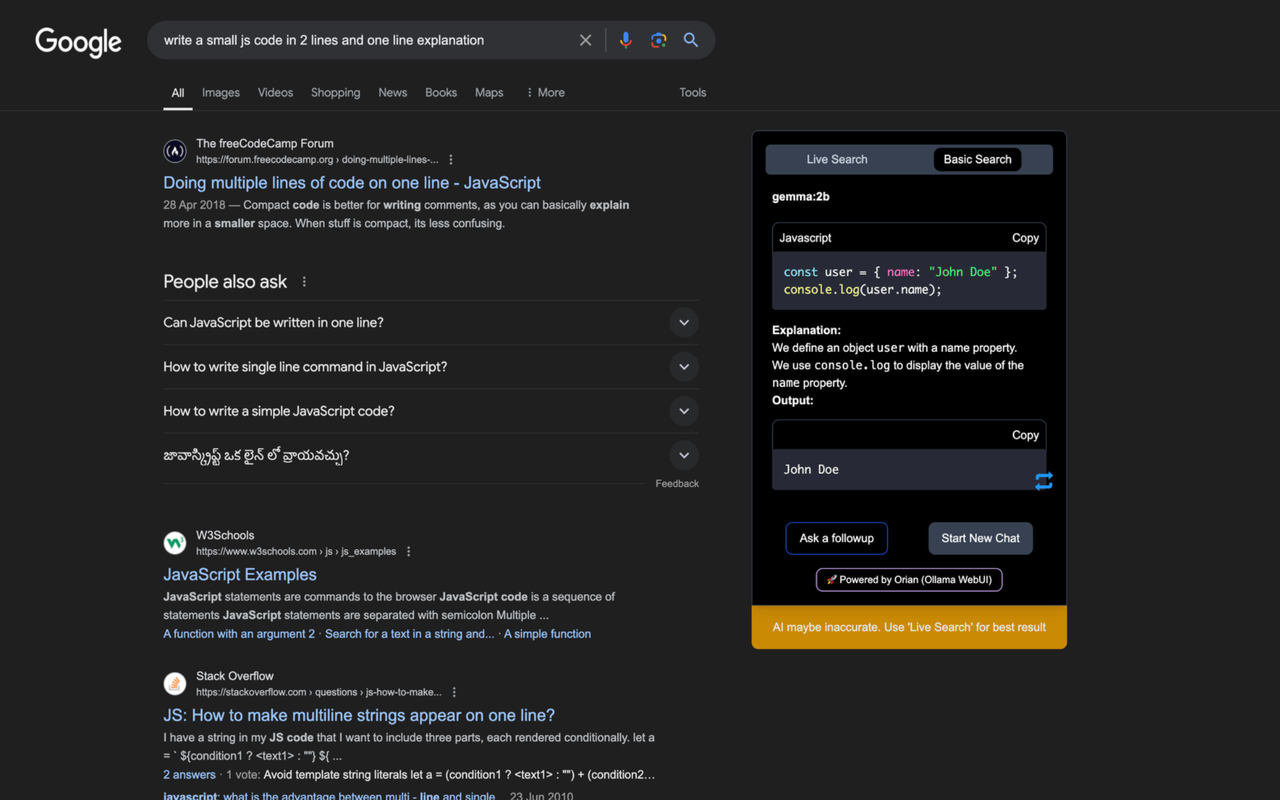Viewport: 1280px width, 800px height.
Task: Switch to the Books tab
Action: coord(441,92)
